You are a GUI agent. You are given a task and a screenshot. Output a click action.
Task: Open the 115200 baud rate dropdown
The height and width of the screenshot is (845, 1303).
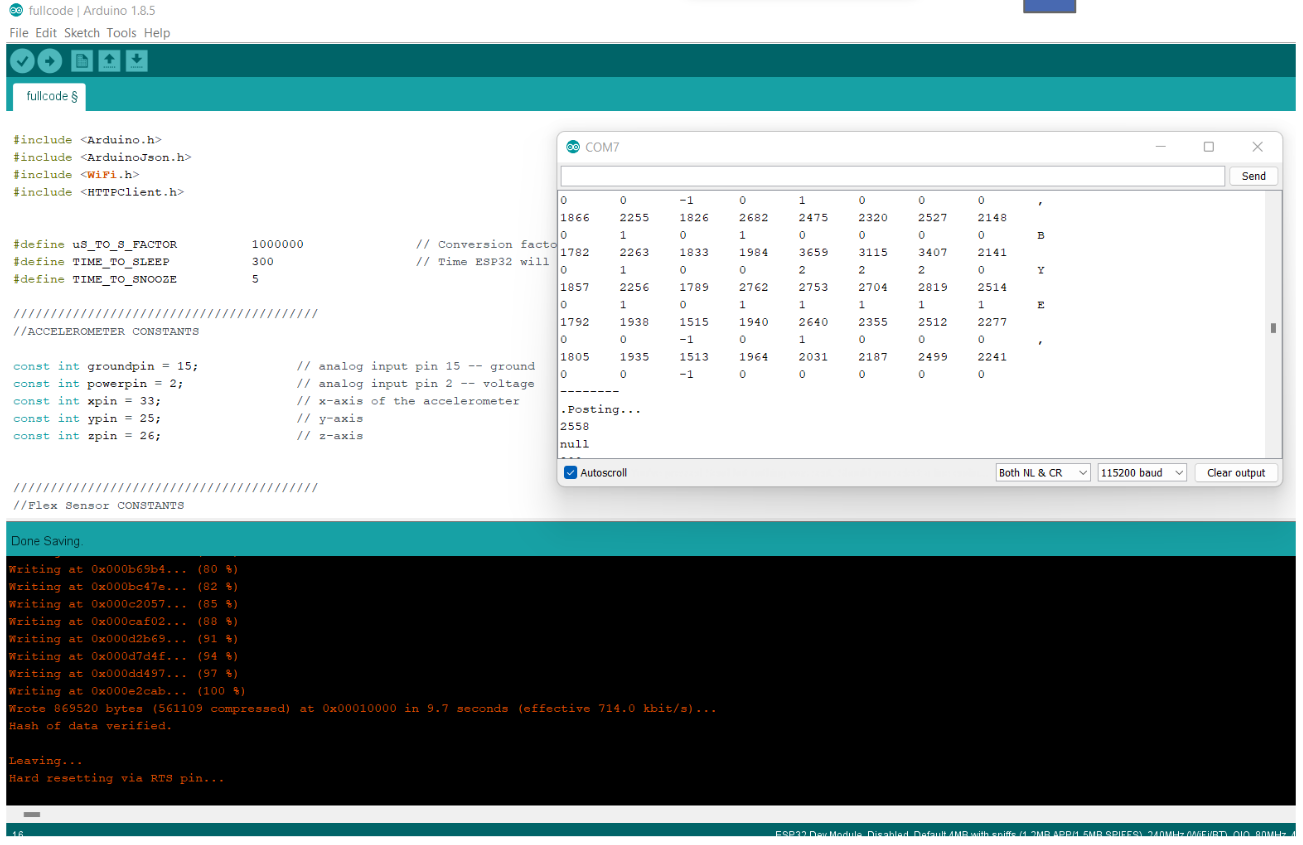(x=1142, y=473)
